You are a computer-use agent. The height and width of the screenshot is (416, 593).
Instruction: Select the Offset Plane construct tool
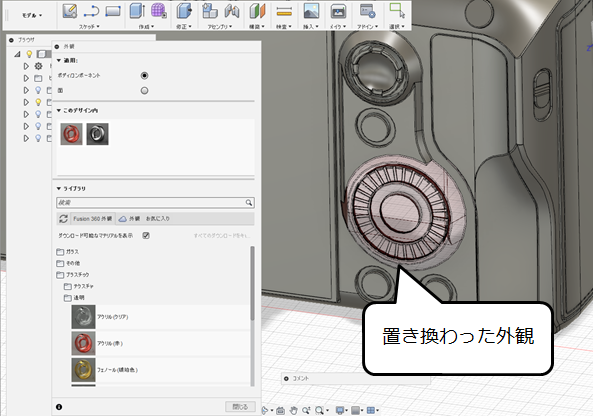coord(258,11)
